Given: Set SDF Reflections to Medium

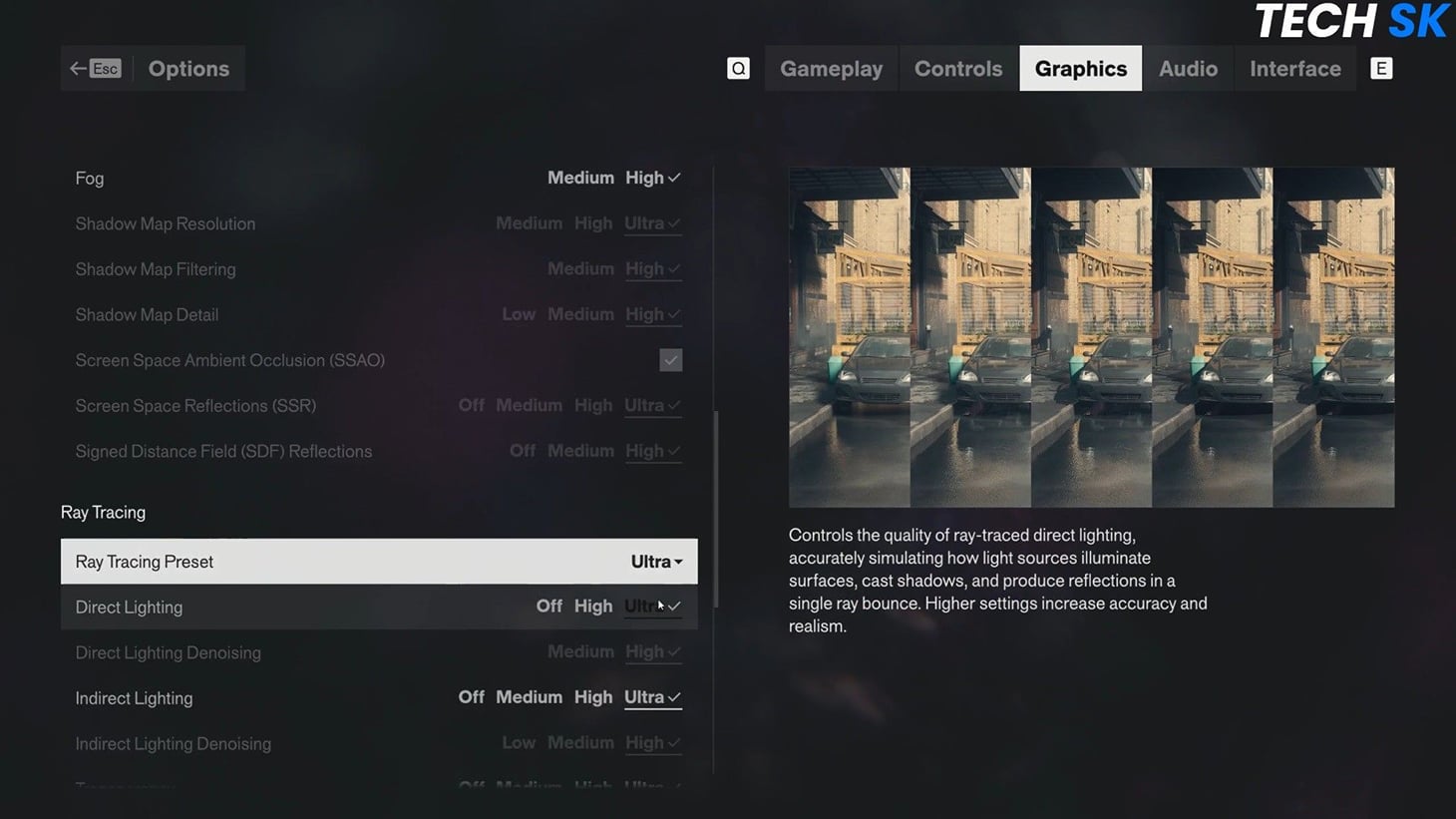Looking at the screenshot, I should pyautogui.click(x=580, y=451).
